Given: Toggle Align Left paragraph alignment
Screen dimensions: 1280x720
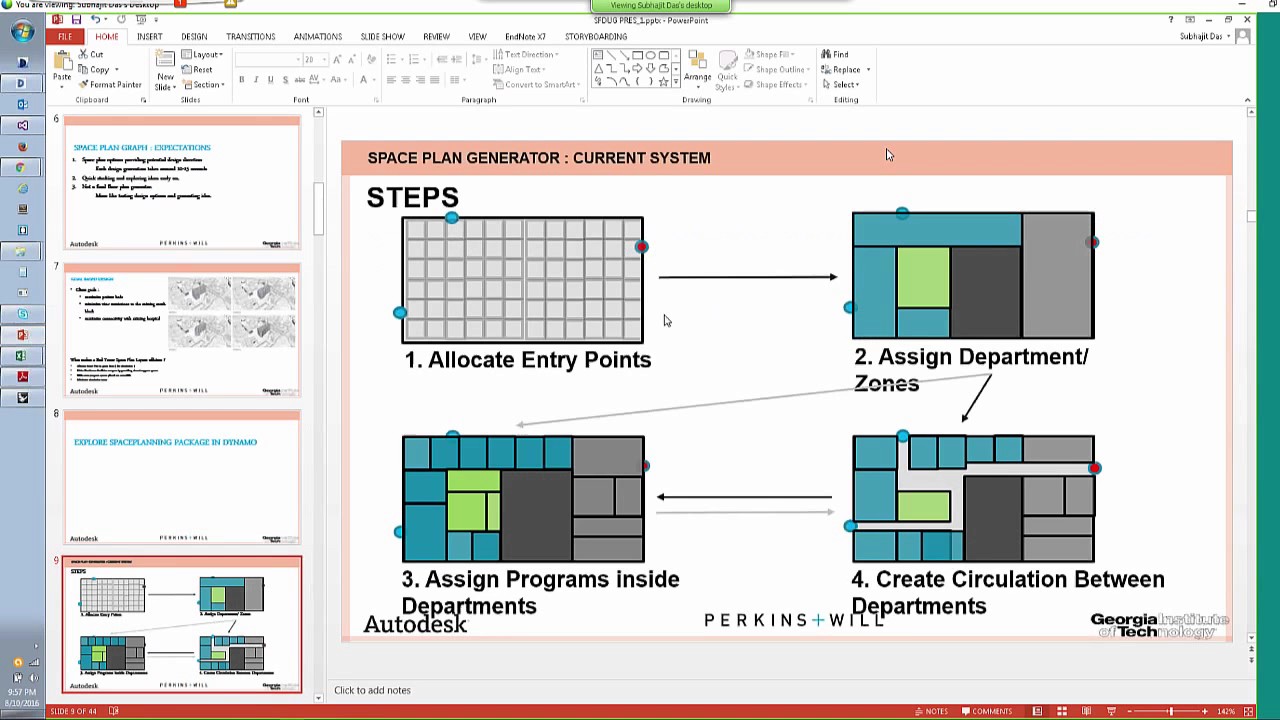Looking at the screenshot, I should 391,80.
